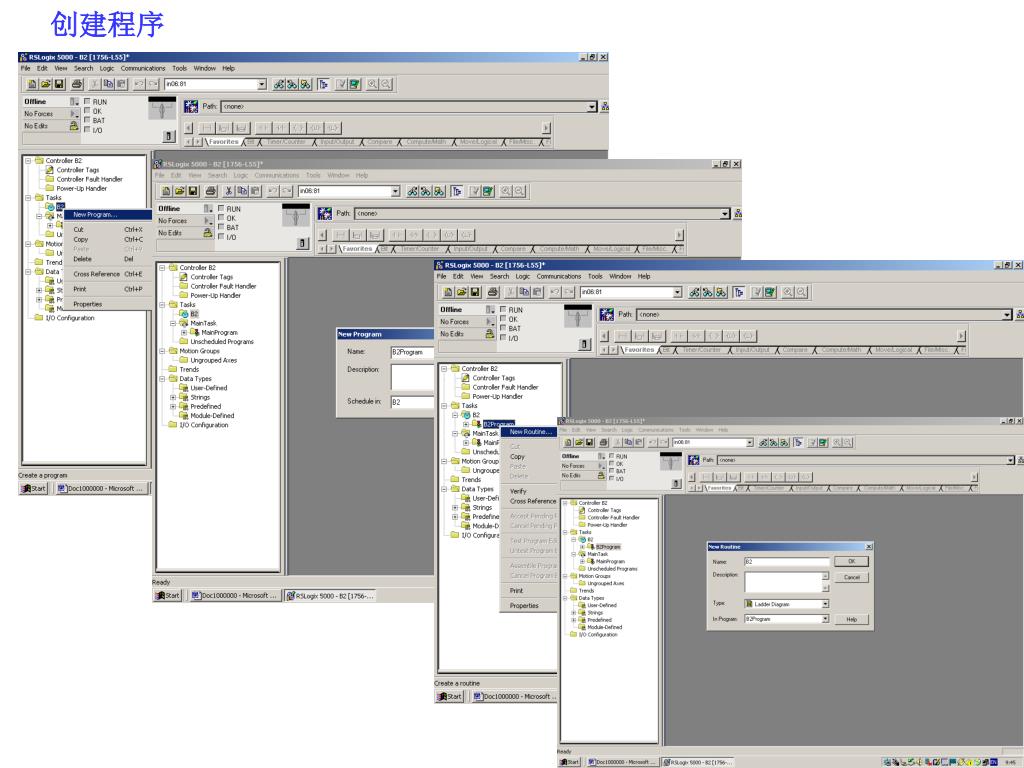This screenshot has width=1024, height=768.
Task: Click RSLogix 5000 taskbar button under New Program window
Action: tap(330, 596)
